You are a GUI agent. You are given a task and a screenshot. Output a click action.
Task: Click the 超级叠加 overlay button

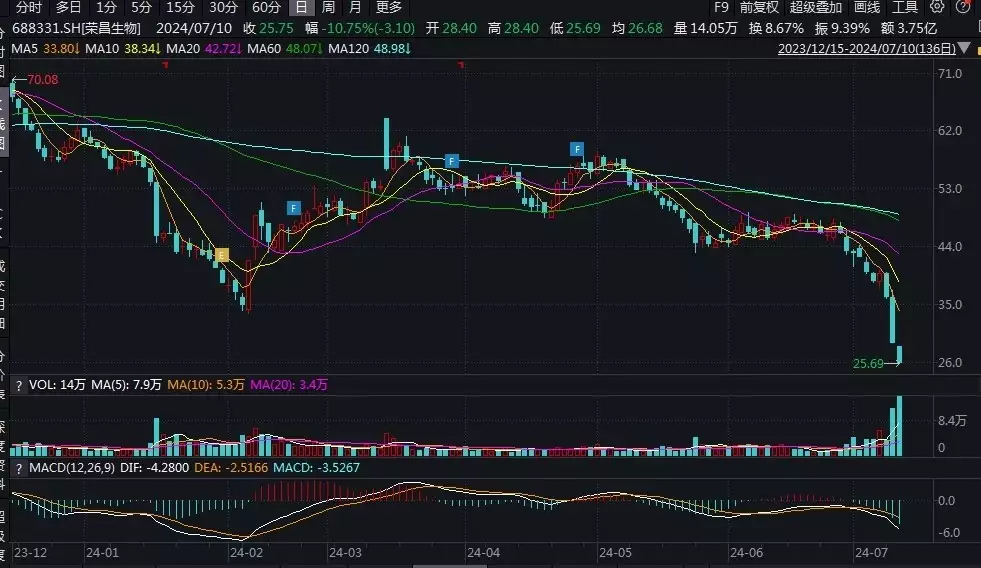(816, 8)
